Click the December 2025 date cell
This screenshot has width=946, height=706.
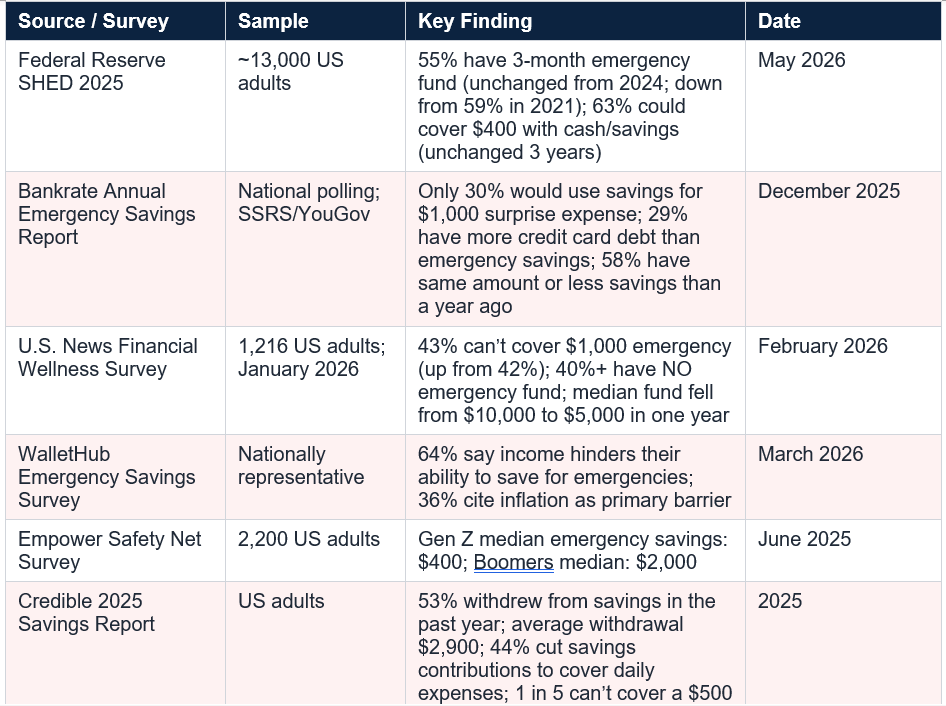[x=843, y=249]
